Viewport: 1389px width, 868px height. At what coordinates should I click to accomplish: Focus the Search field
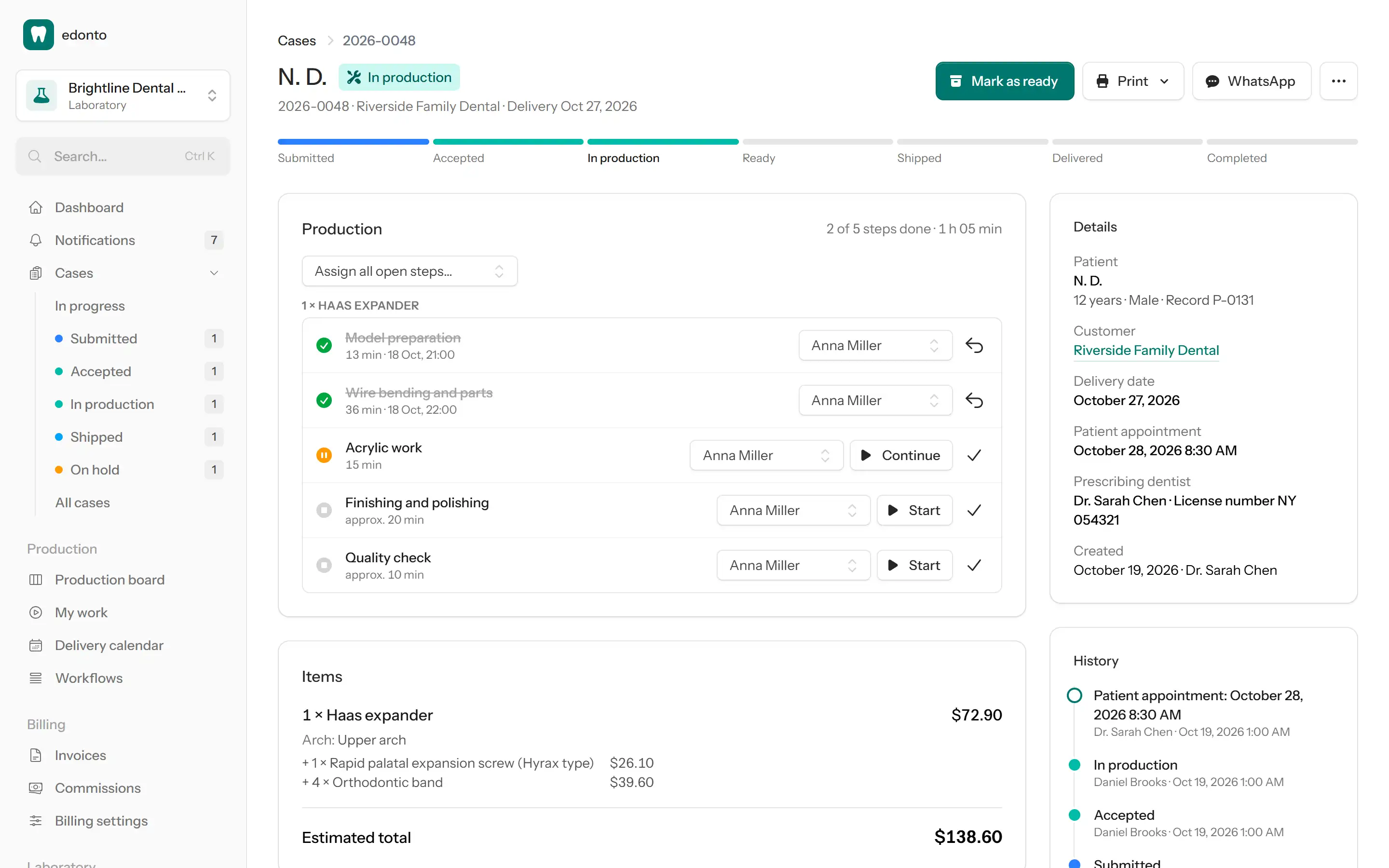point(123,156)
